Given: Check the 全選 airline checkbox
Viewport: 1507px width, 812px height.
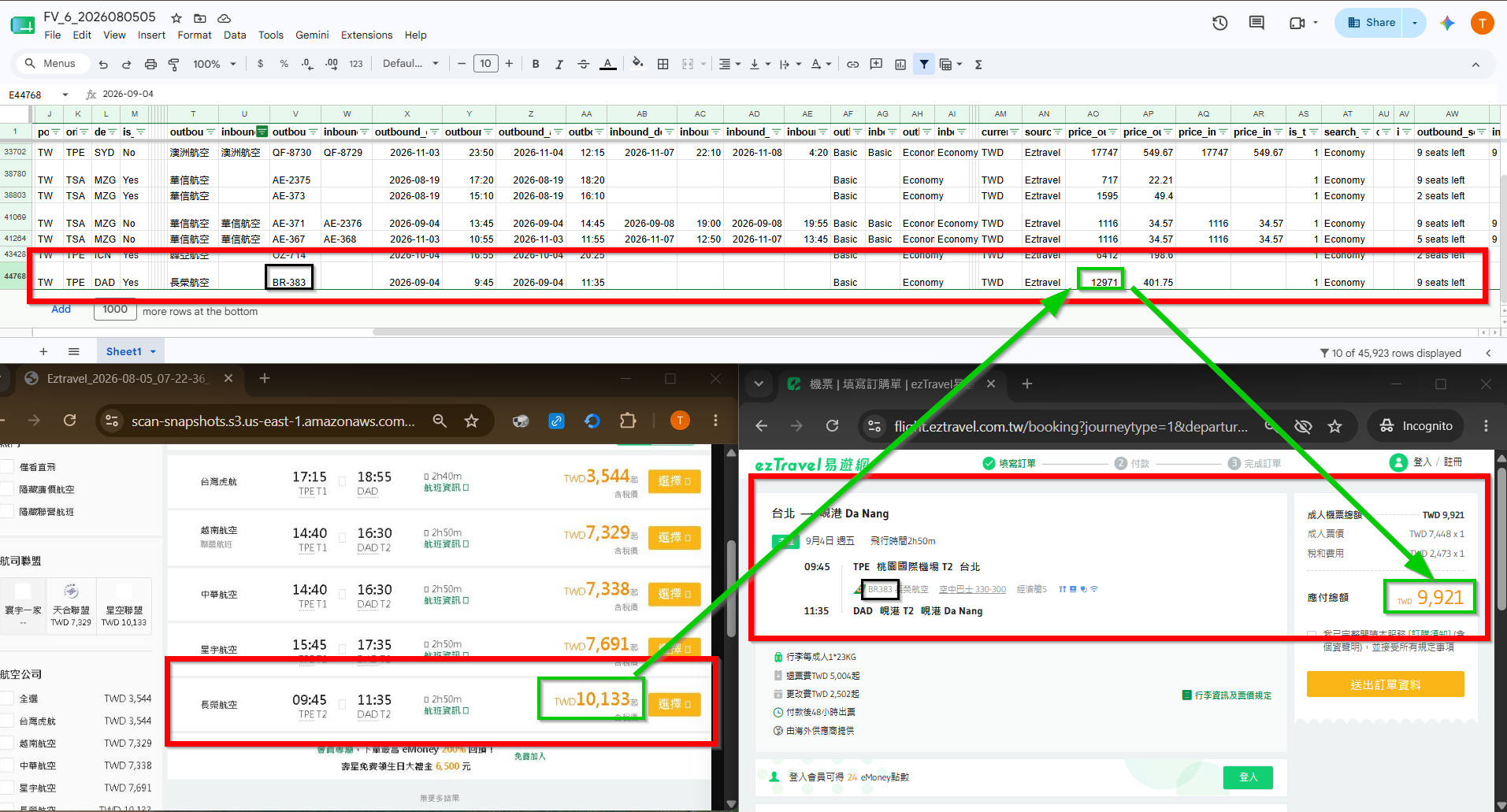Looking at the screenshot, I should [7, 699].
